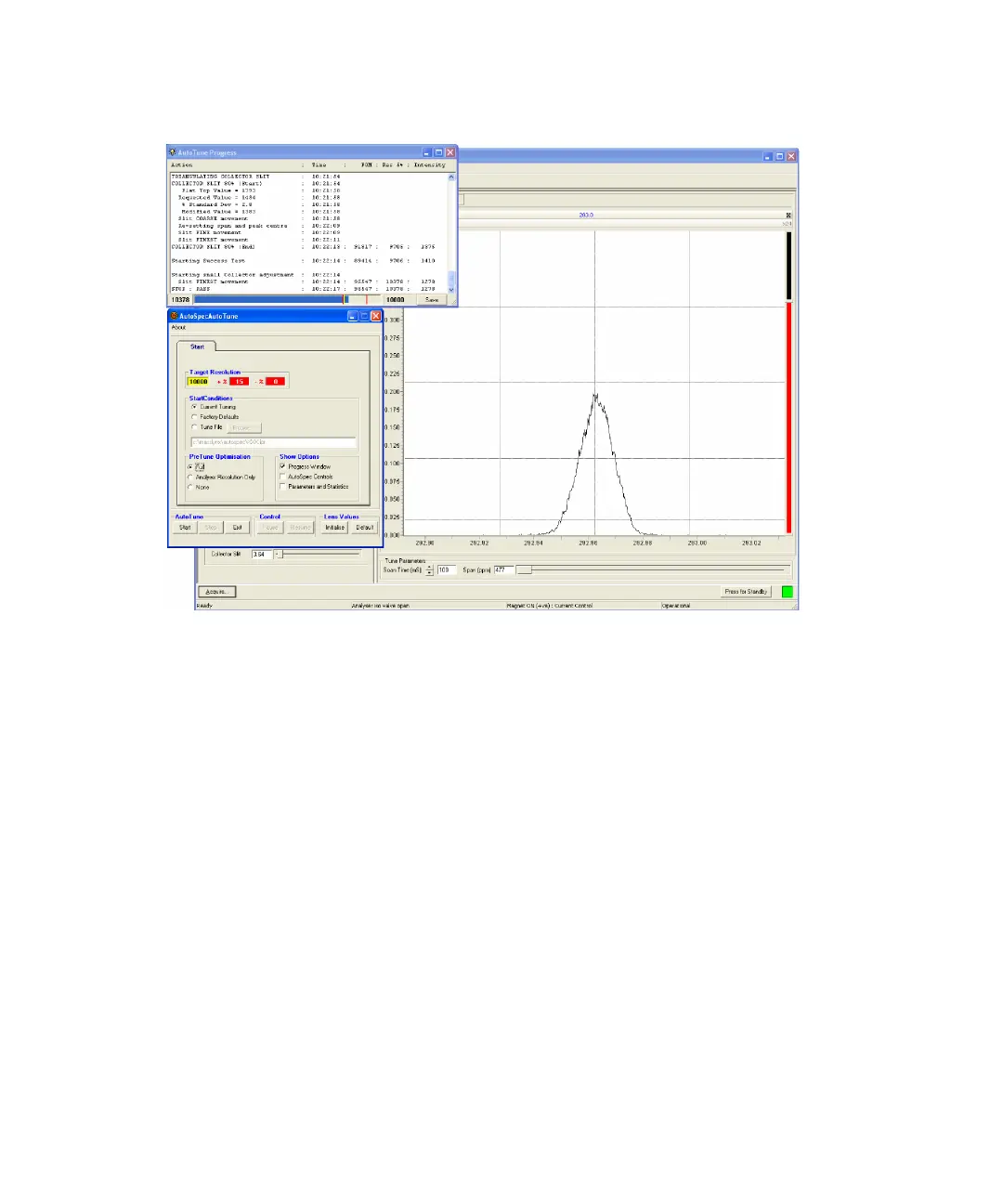This screenshot has height=1204, width=1003.
Task: Click the AutoTune resolution progress bar
Action: tap(287, 300)
